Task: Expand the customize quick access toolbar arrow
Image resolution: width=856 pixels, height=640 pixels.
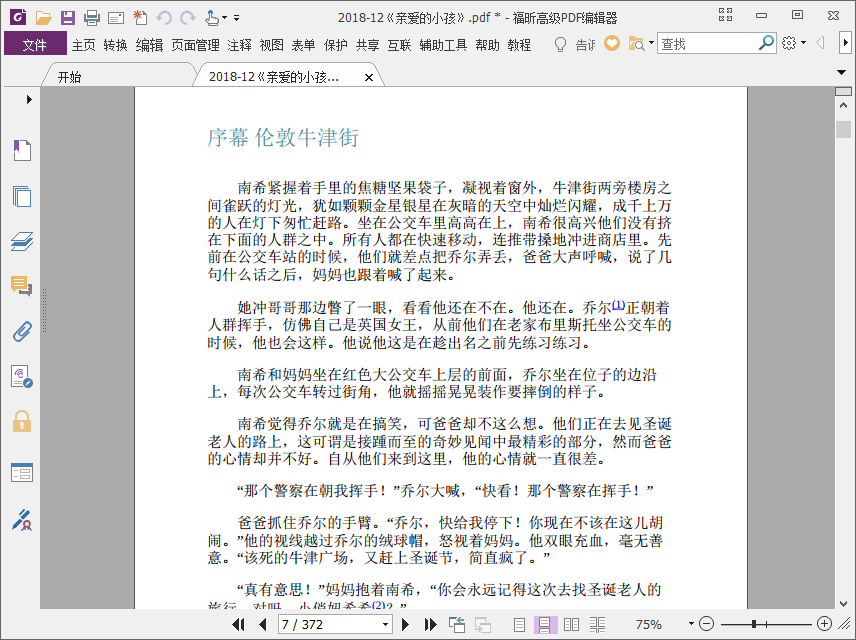Action: [x=236, y=18]
